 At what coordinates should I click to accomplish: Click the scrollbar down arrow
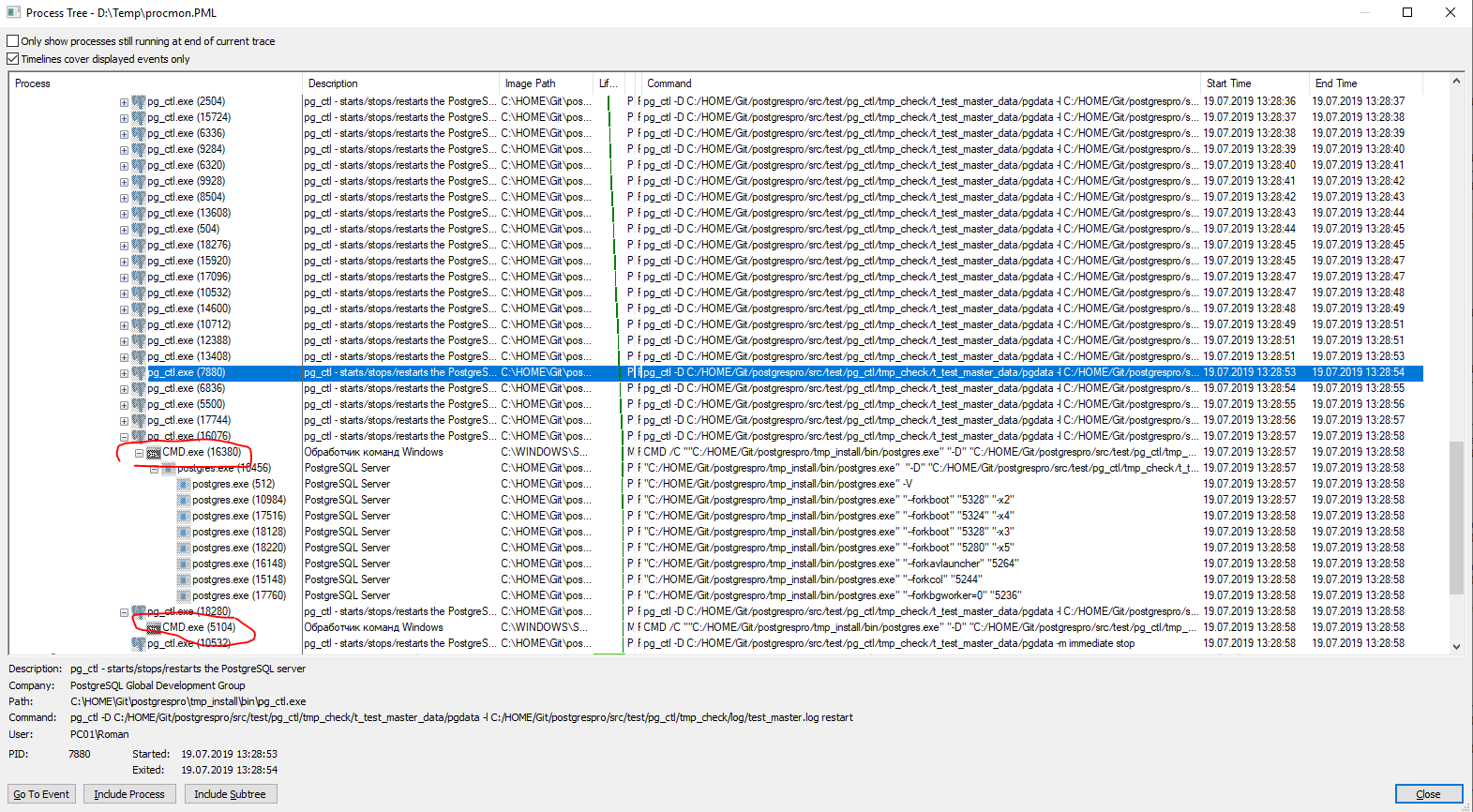tap(1456, 646)
